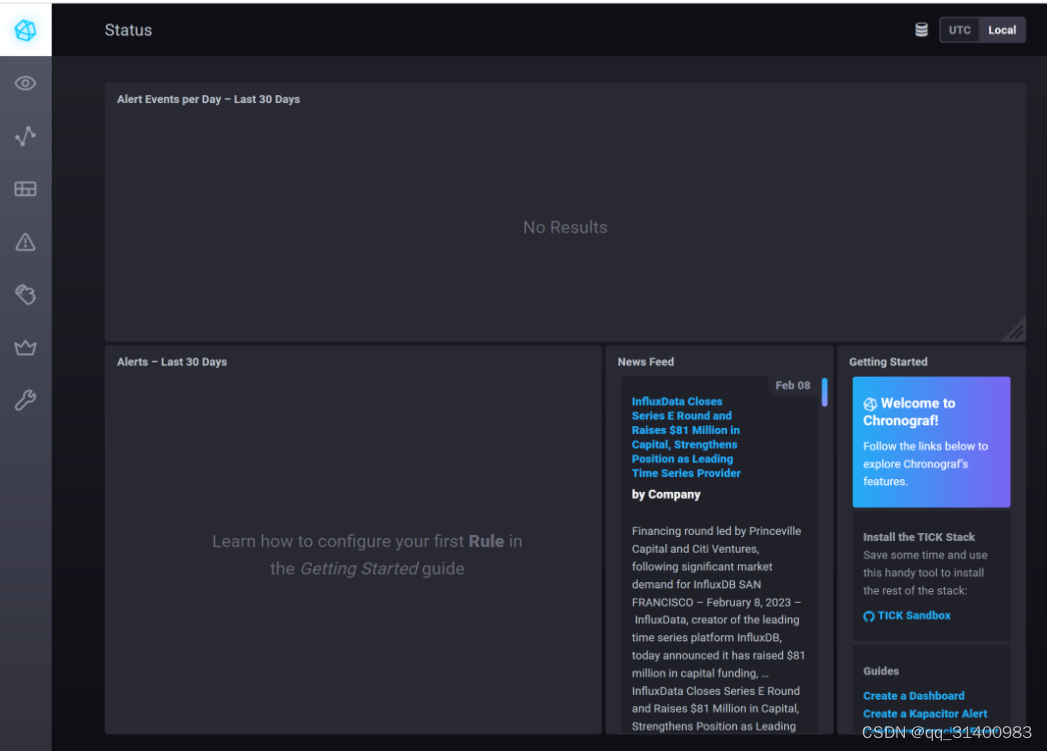Open Create a Dashboard guide

(x=914, y=696)
